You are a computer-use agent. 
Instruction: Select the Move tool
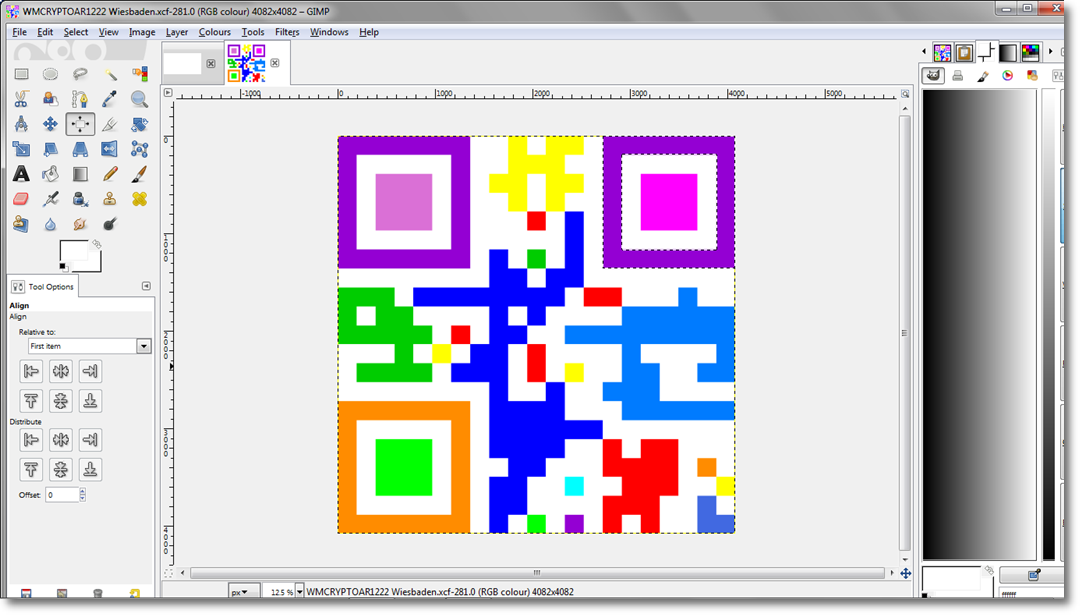(50, 124)
